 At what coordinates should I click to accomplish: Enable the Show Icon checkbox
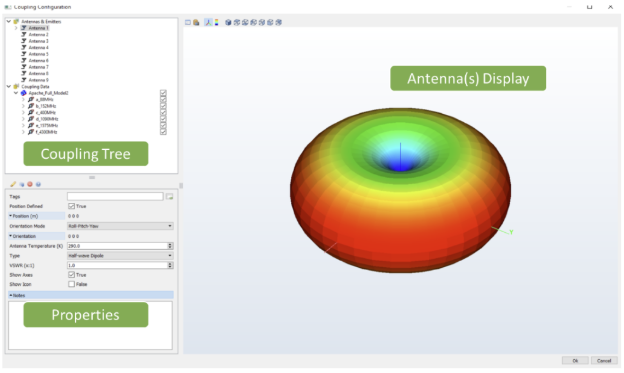click(71, 284)
